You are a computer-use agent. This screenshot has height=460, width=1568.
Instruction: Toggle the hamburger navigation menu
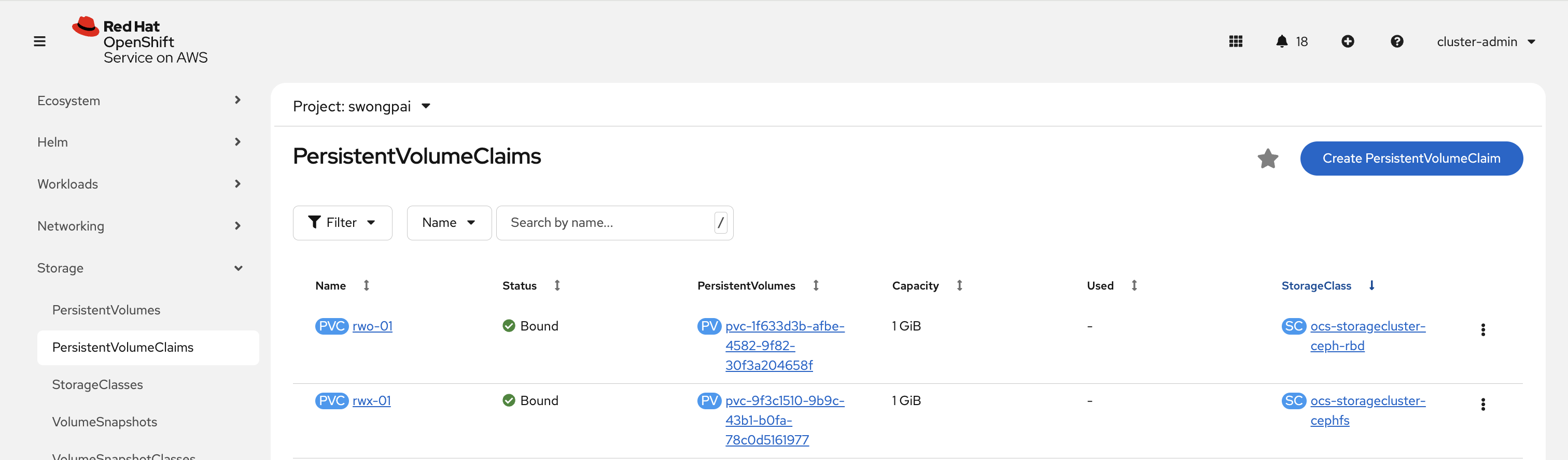39,41
